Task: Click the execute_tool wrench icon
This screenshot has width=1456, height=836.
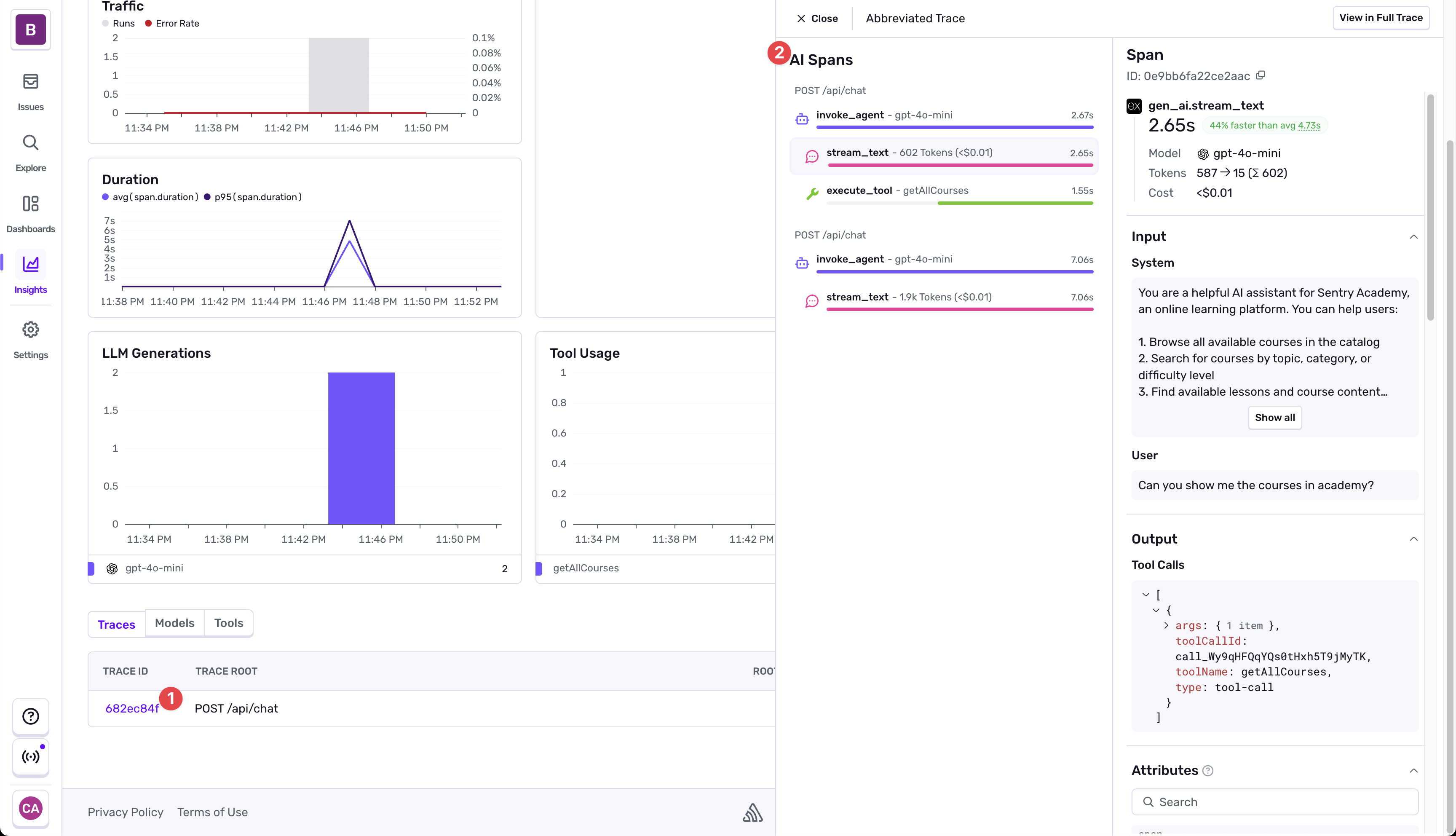Action: tap(811, 194)
